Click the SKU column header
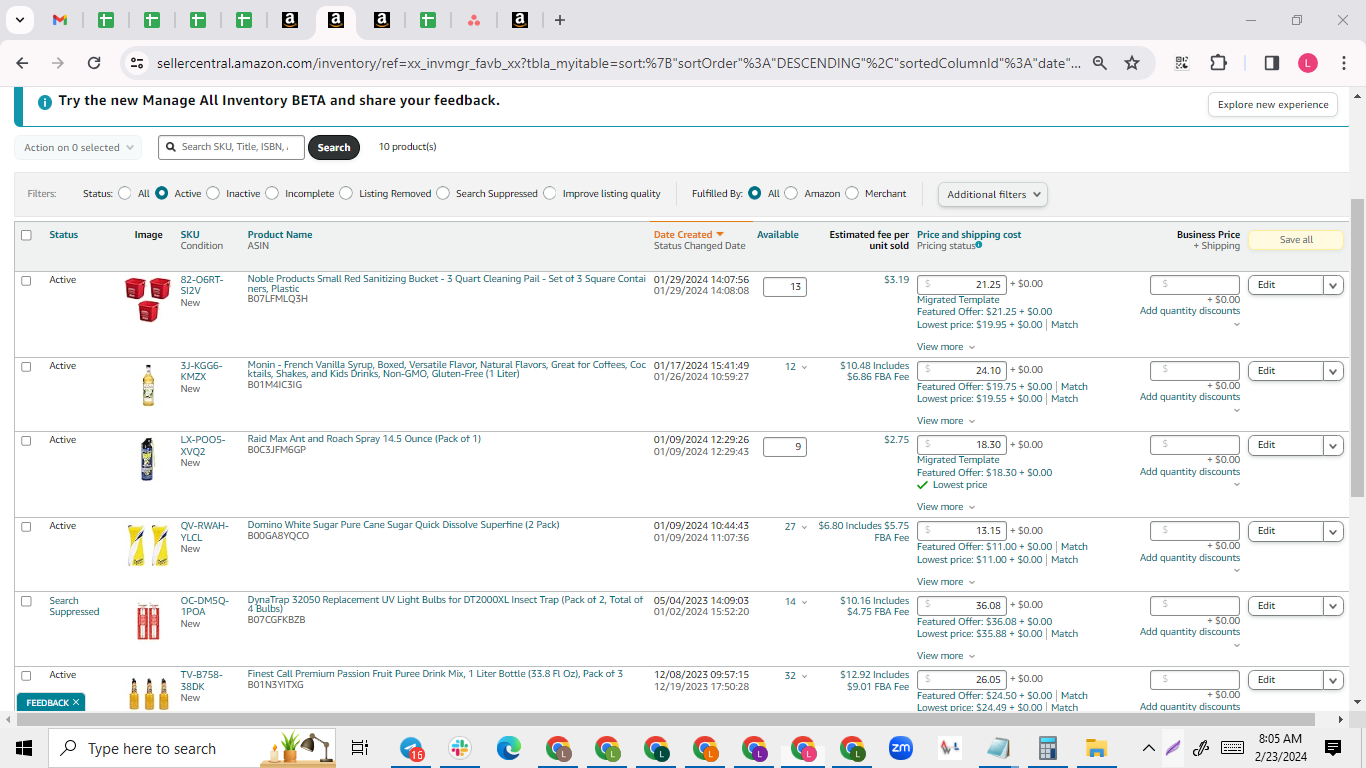 [x=190, y=235]
